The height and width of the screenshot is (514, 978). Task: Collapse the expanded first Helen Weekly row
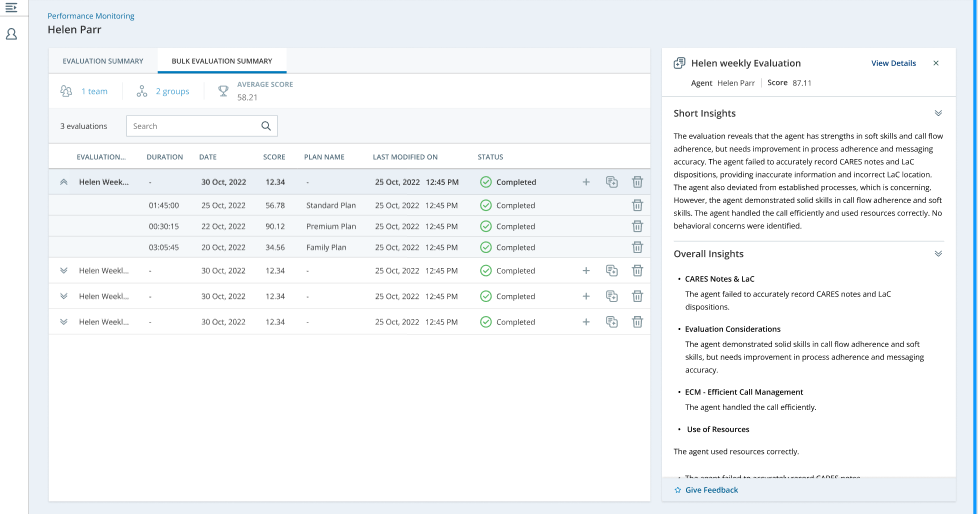tap(64, 182)
